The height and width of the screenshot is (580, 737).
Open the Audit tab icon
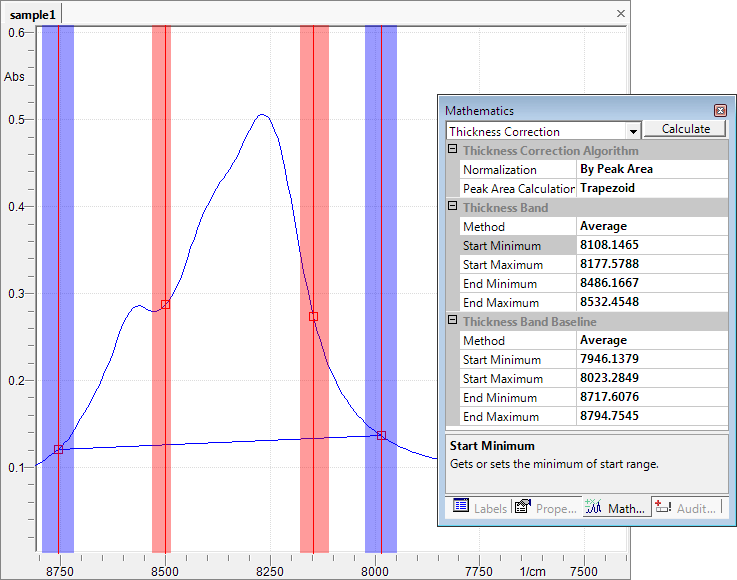click(663, 507)
